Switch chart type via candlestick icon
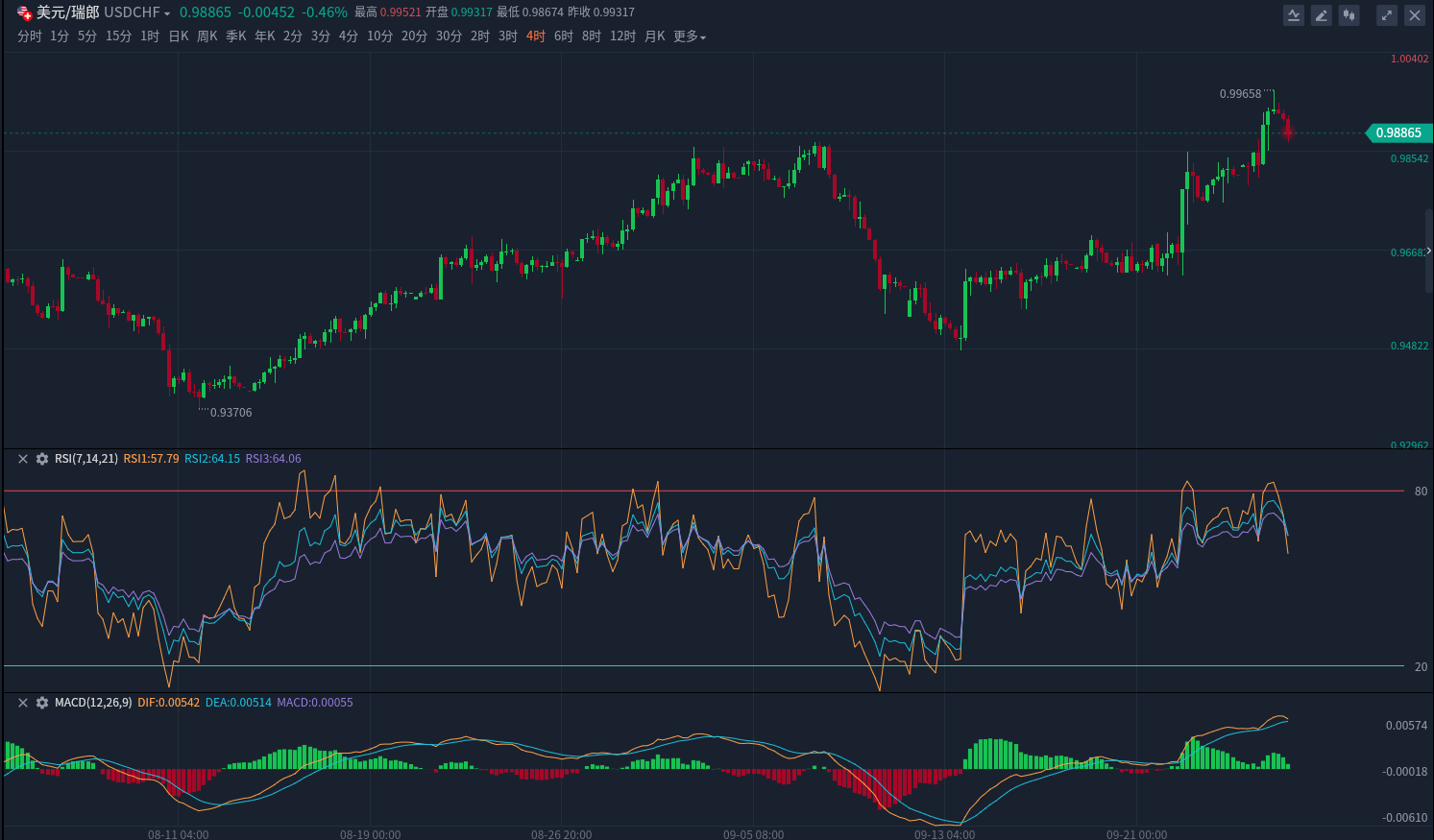The height and width of the screenshot is (840, 1434). coord(1349,15)
